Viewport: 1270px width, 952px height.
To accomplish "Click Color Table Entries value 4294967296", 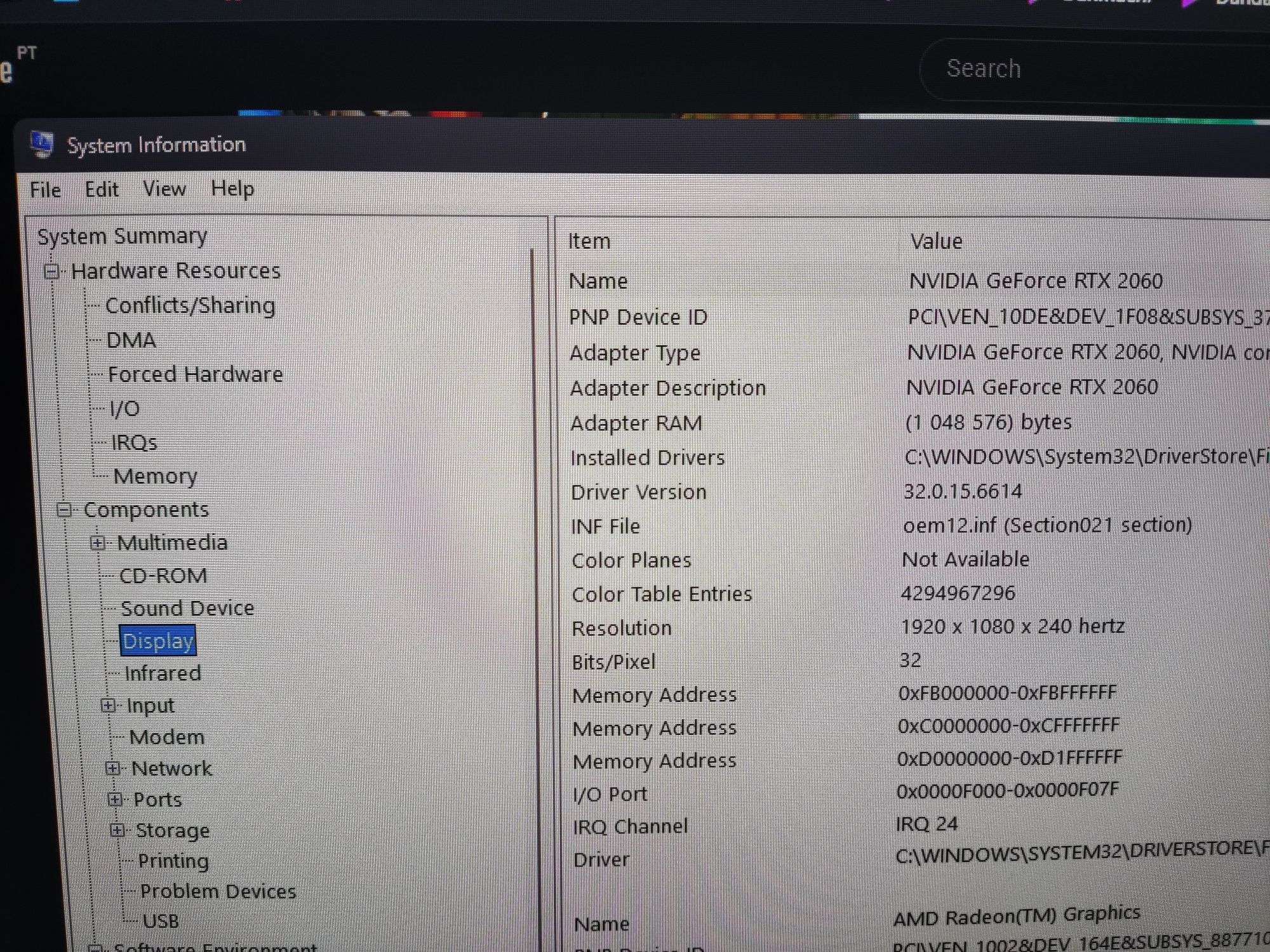I will click(x=958, y=593).
